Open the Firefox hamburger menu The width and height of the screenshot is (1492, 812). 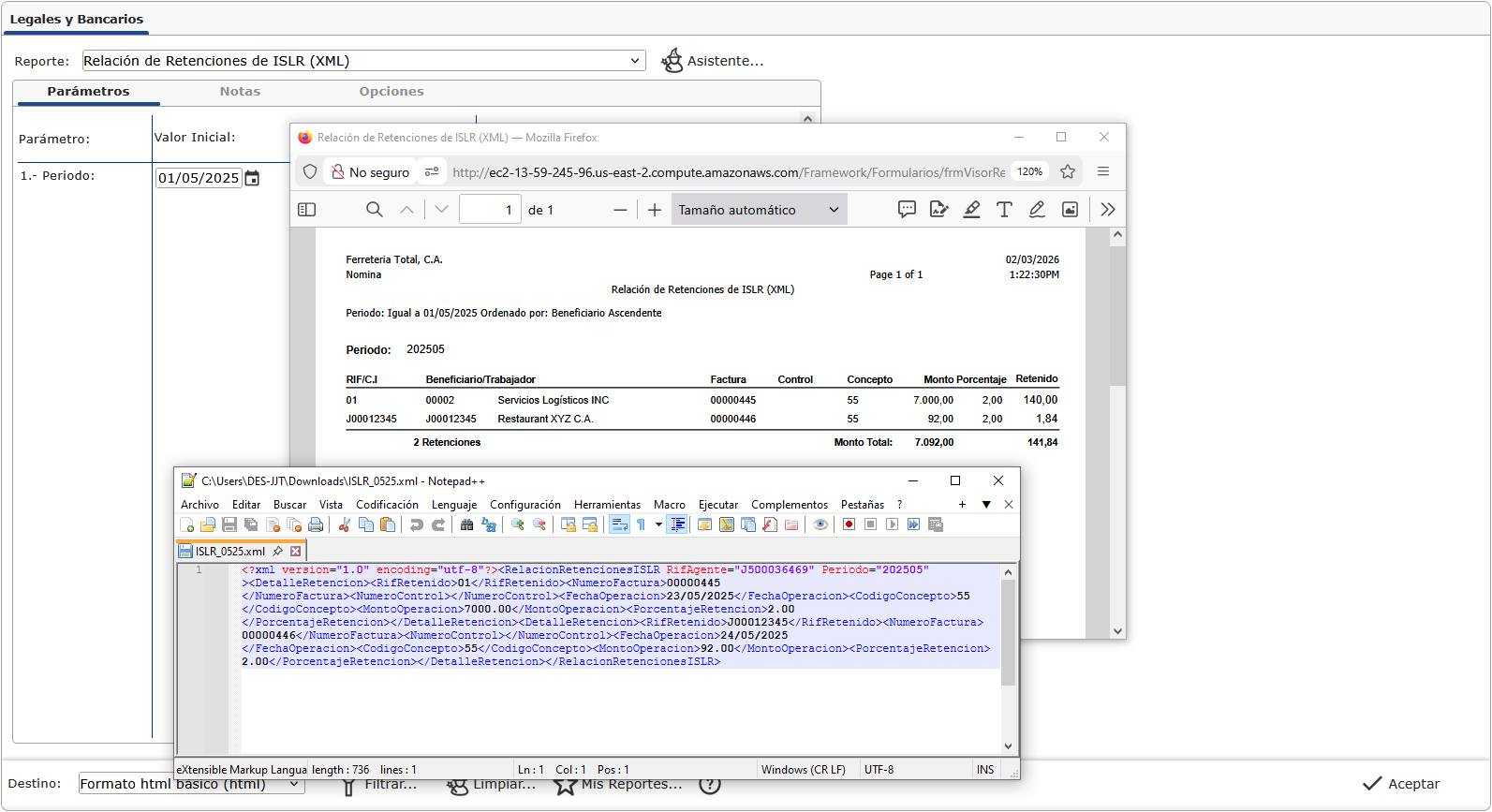[1103, 172]
